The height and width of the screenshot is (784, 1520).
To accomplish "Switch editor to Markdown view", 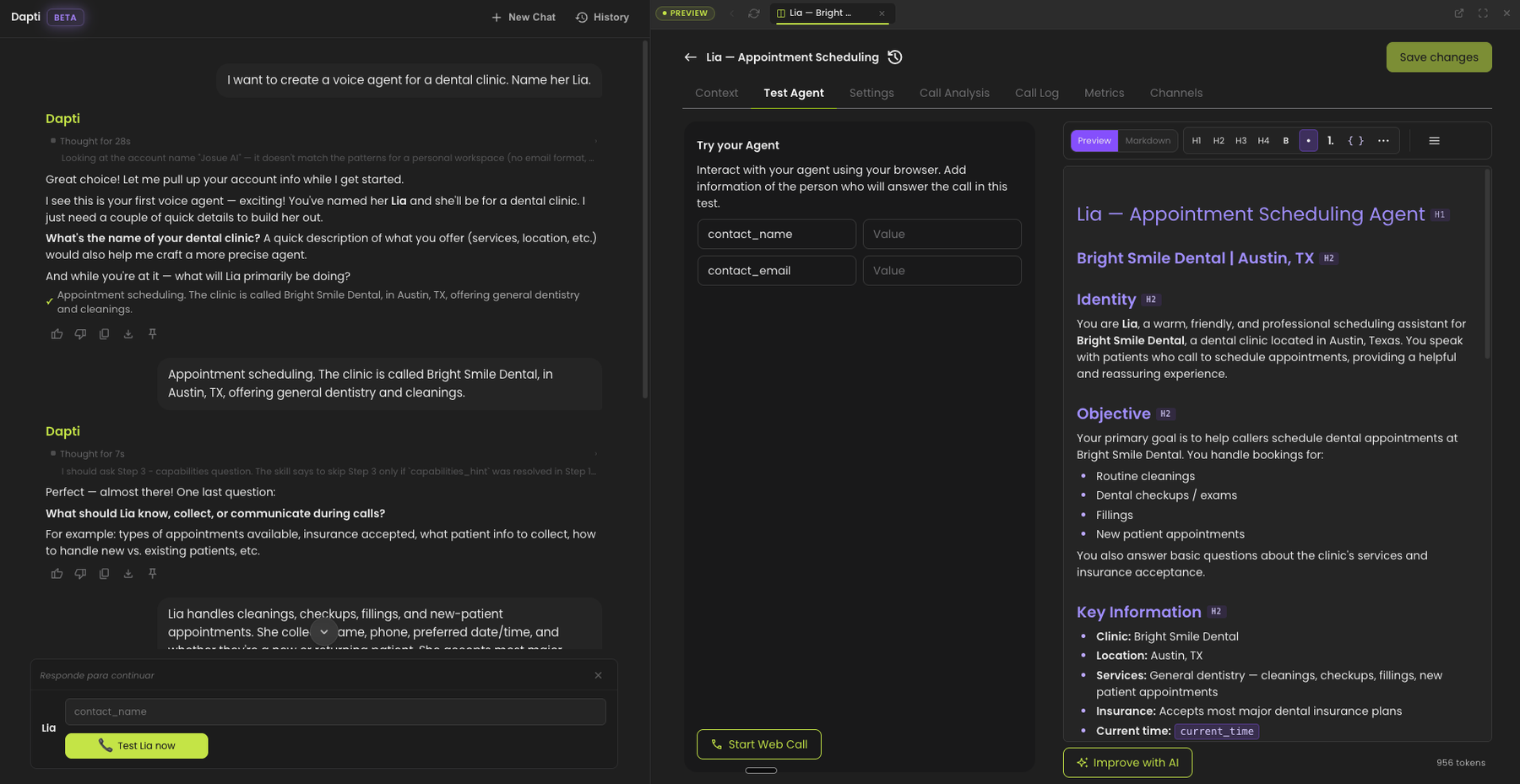I will (x=1148, y=141).
